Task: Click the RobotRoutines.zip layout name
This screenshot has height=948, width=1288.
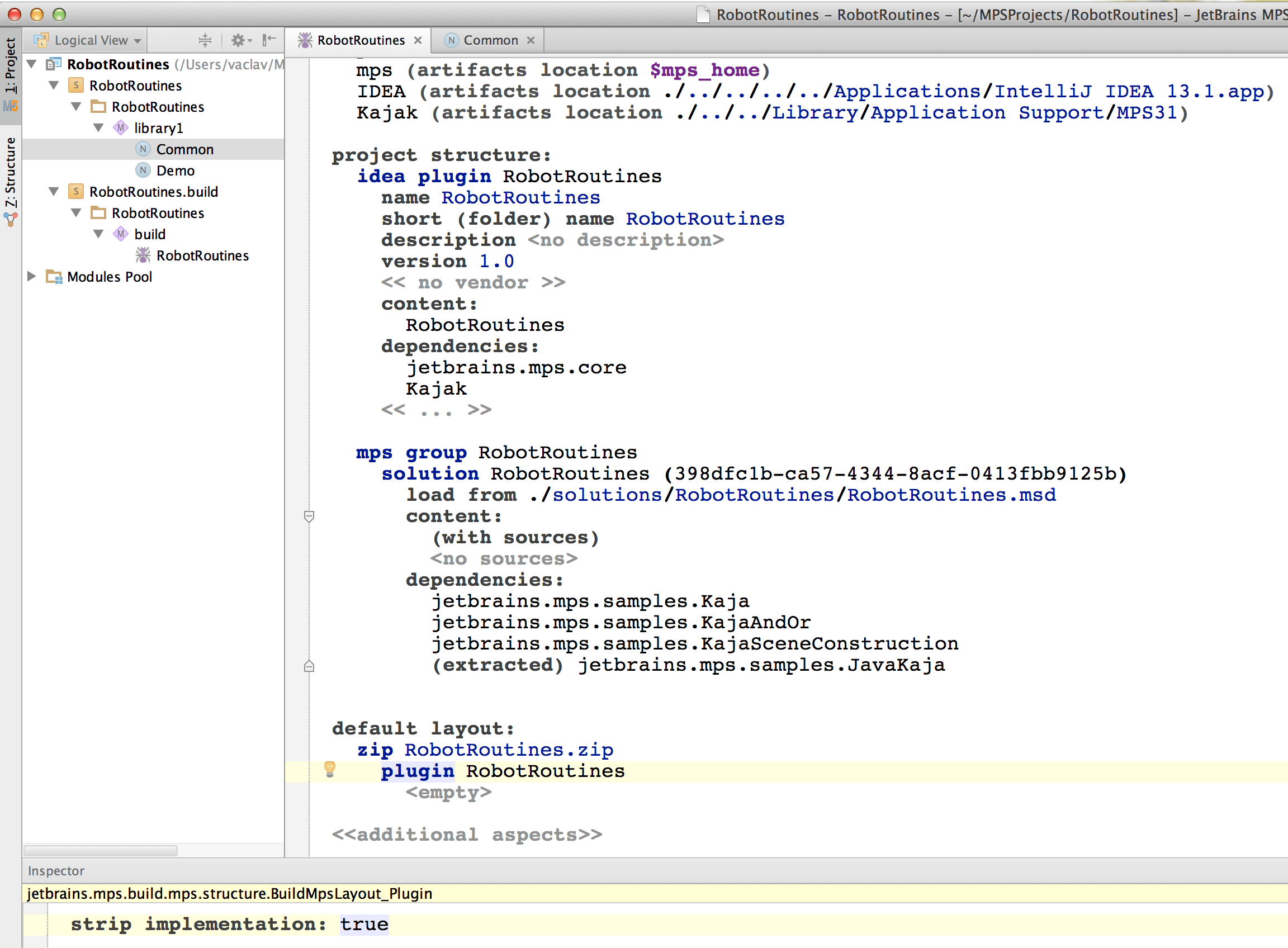Action: (x=509, y=750)
